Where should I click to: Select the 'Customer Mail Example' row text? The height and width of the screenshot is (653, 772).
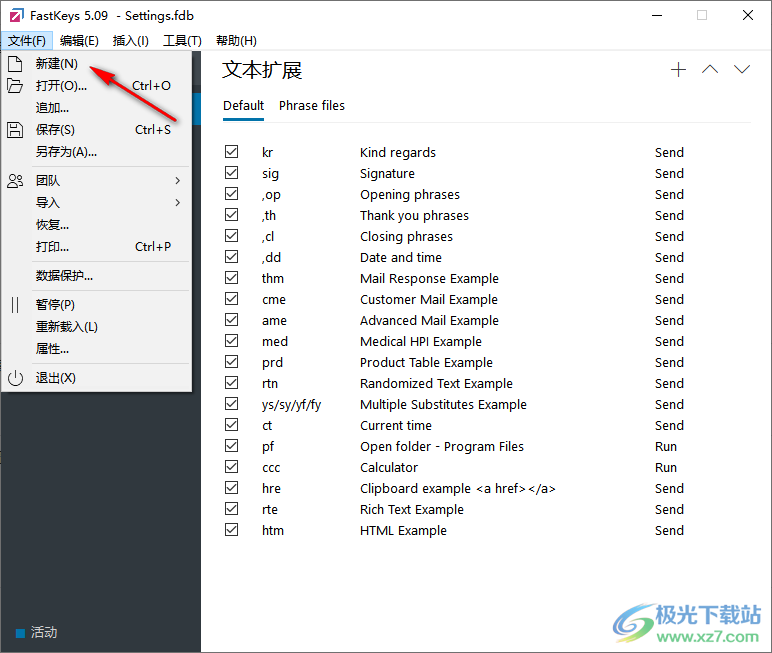point(429,299)
